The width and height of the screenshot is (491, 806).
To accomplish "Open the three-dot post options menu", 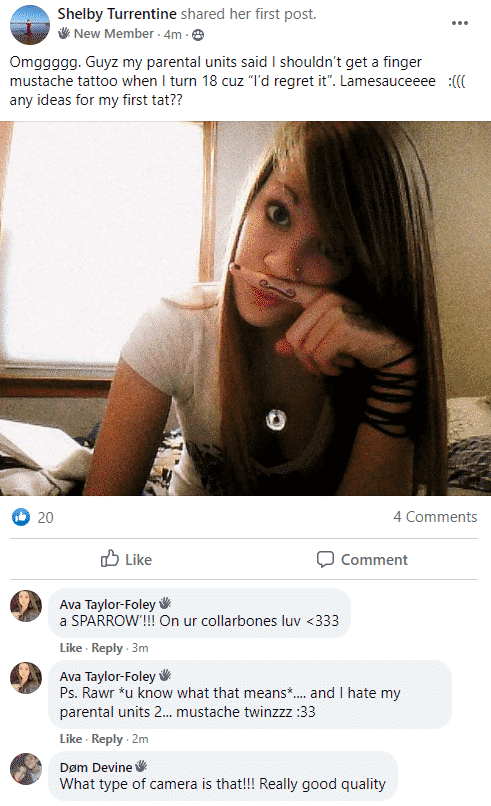I will [459, 23].
